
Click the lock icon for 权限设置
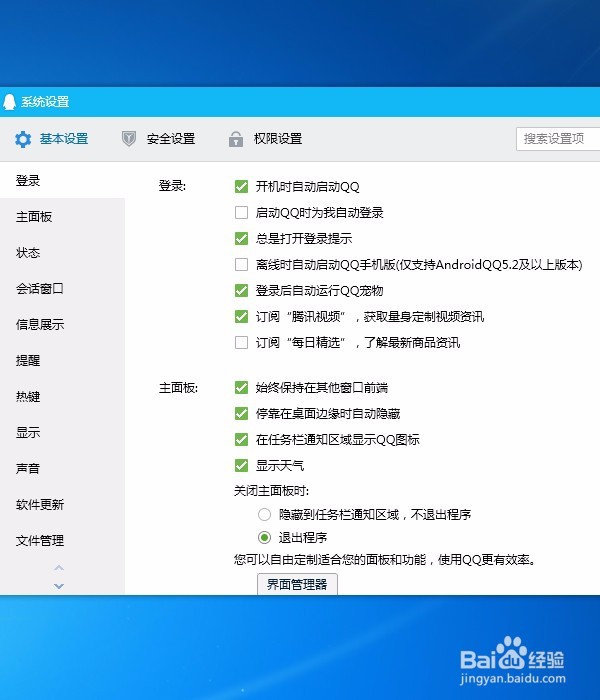[x=236, y=139]
